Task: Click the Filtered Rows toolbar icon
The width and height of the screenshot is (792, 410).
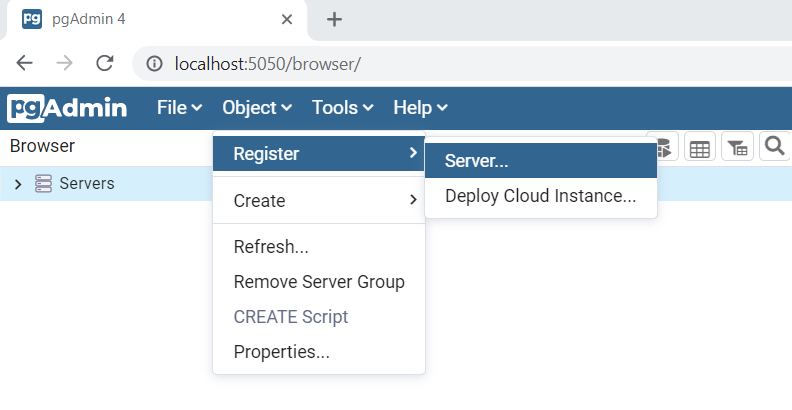Action: coord(737,146)
